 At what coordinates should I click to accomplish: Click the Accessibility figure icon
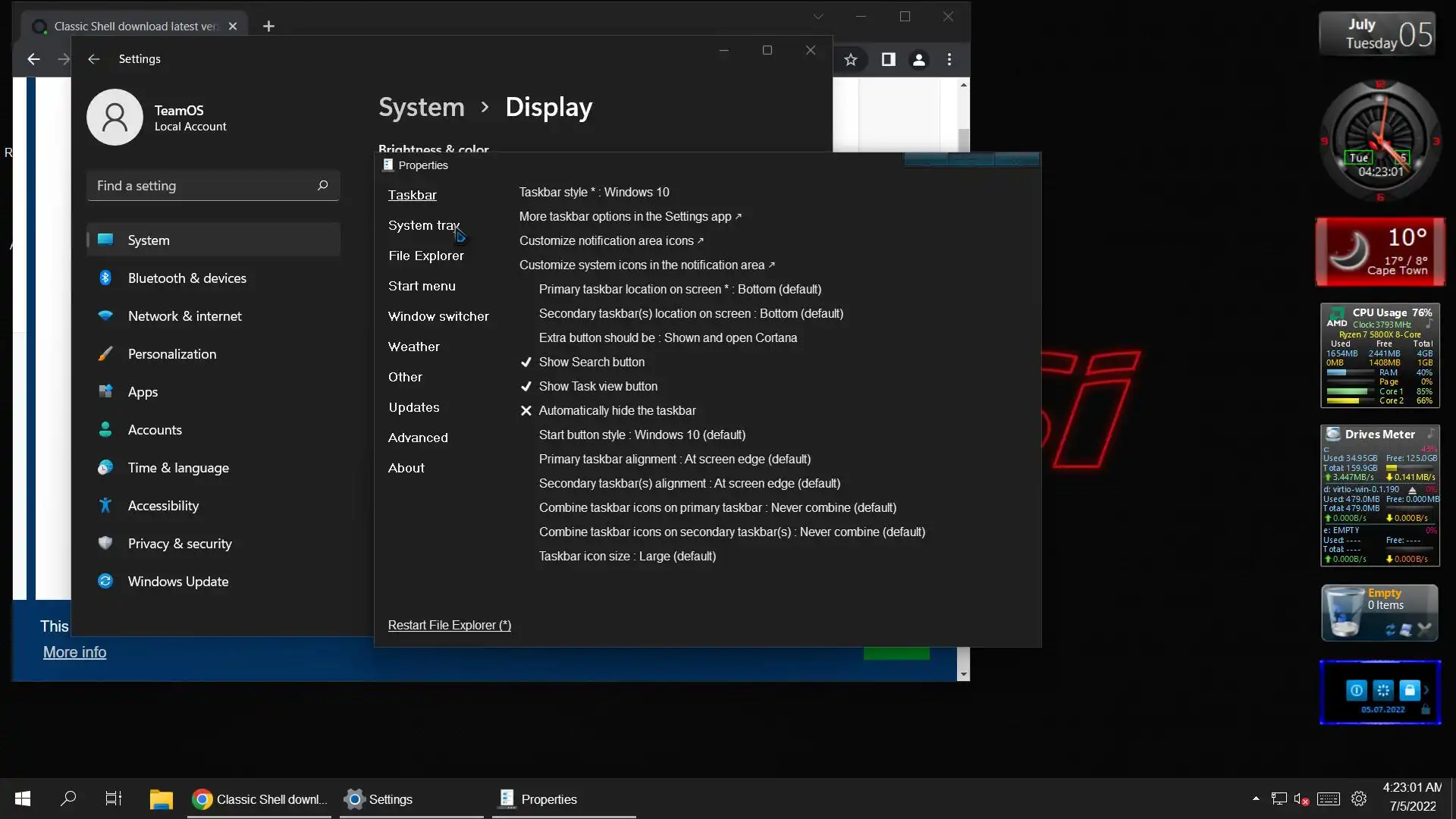pos(105,505)
